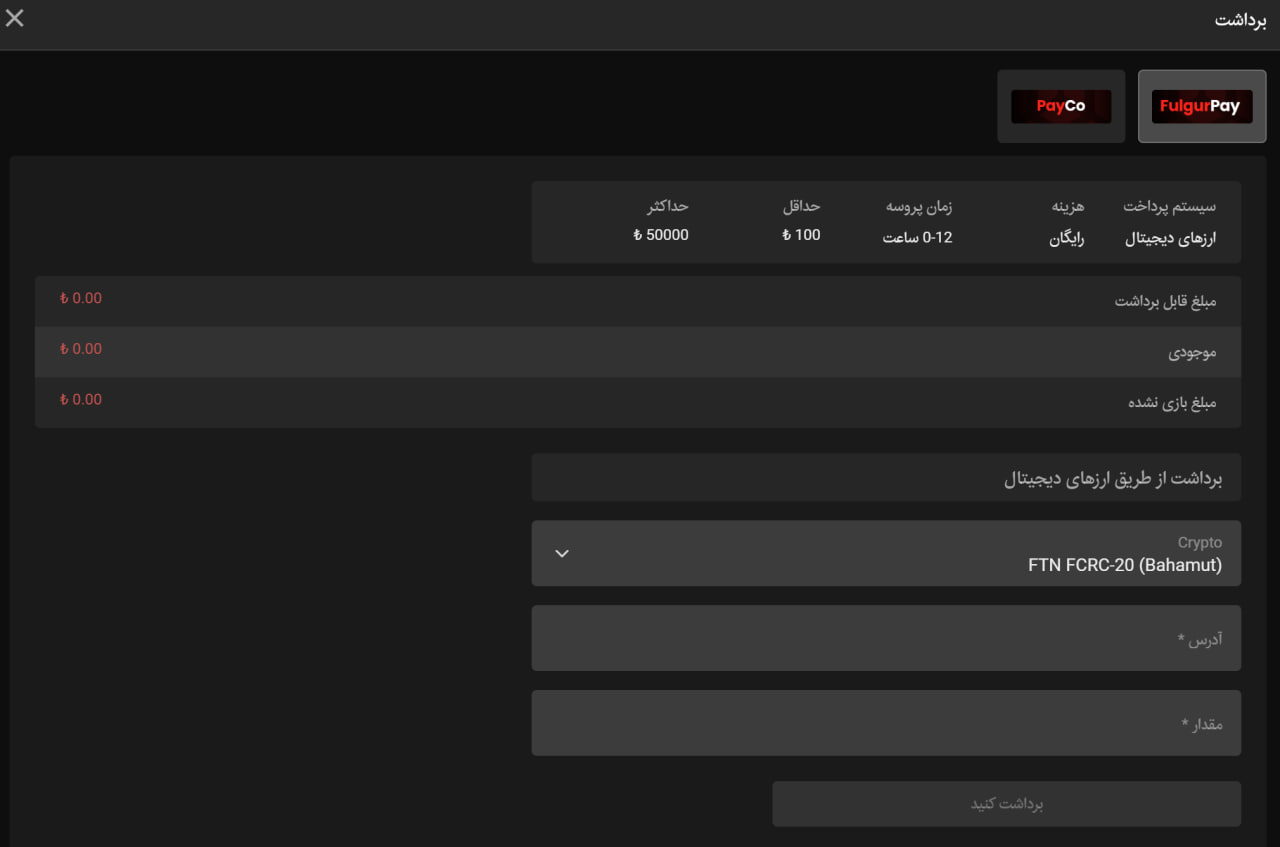Viewport: 1280px width, 847px height.
Task: Click the 0-12 hour processing time value
Action: coord(917,238)
